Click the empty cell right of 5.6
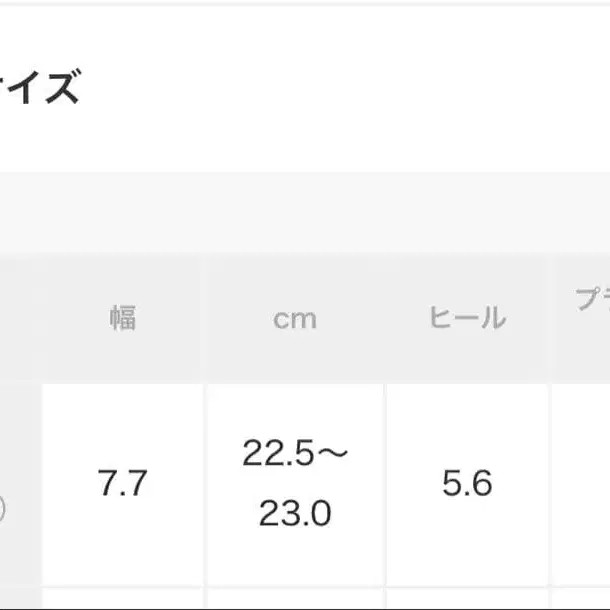This screenshot has height=610, width=610. 582,484
